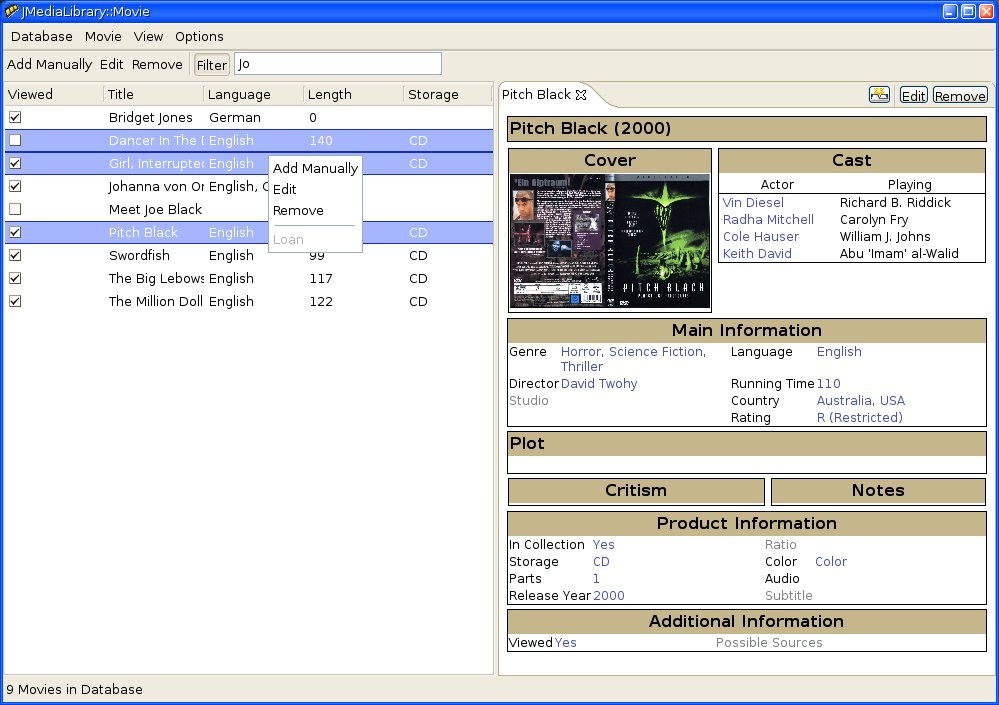Open the Options menu
Screen dimensions: 999x705
[x=199, y=37]
